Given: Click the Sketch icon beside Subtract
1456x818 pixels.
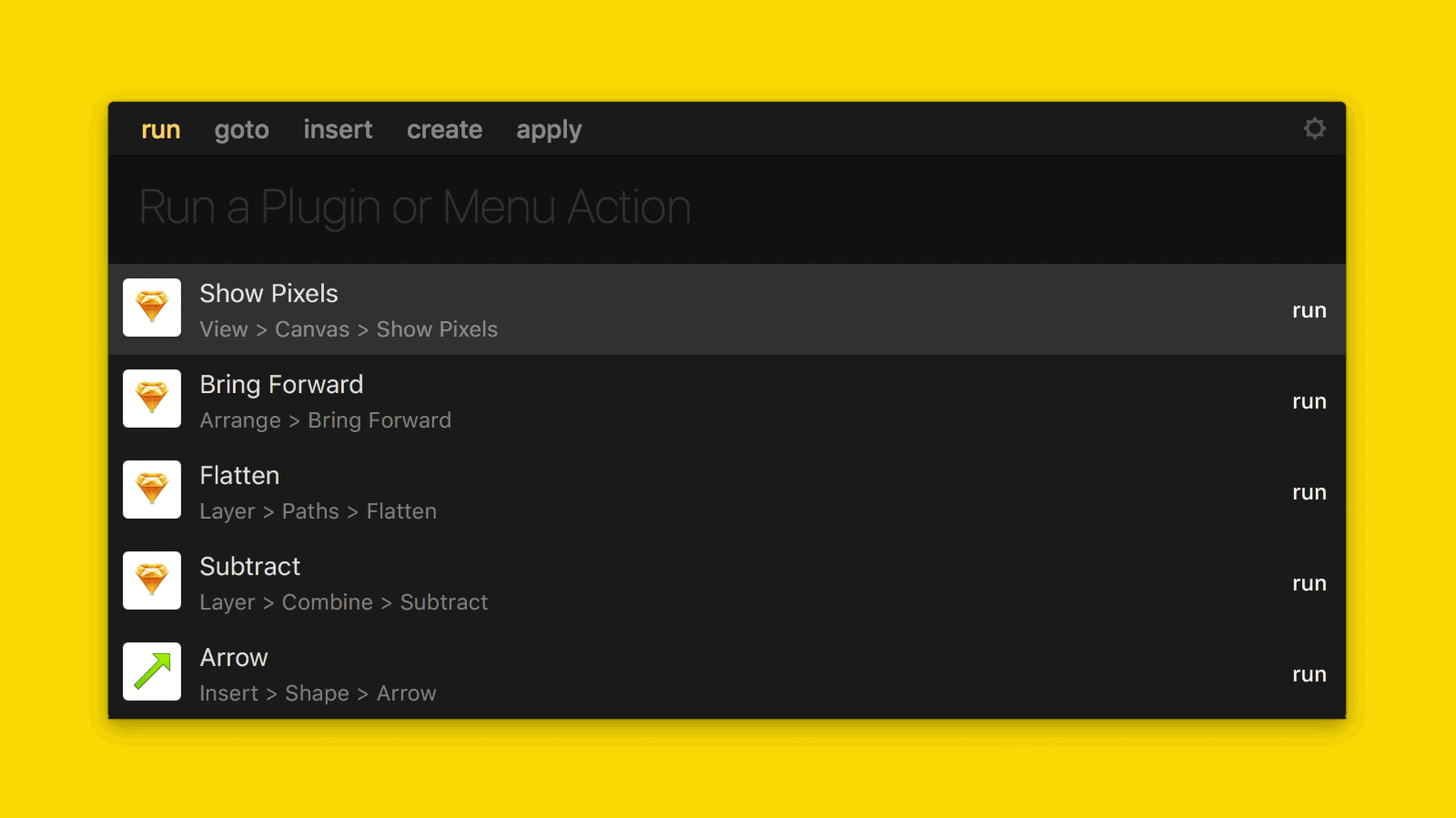Looking at the screenshot, I should (x=152, y=581).
